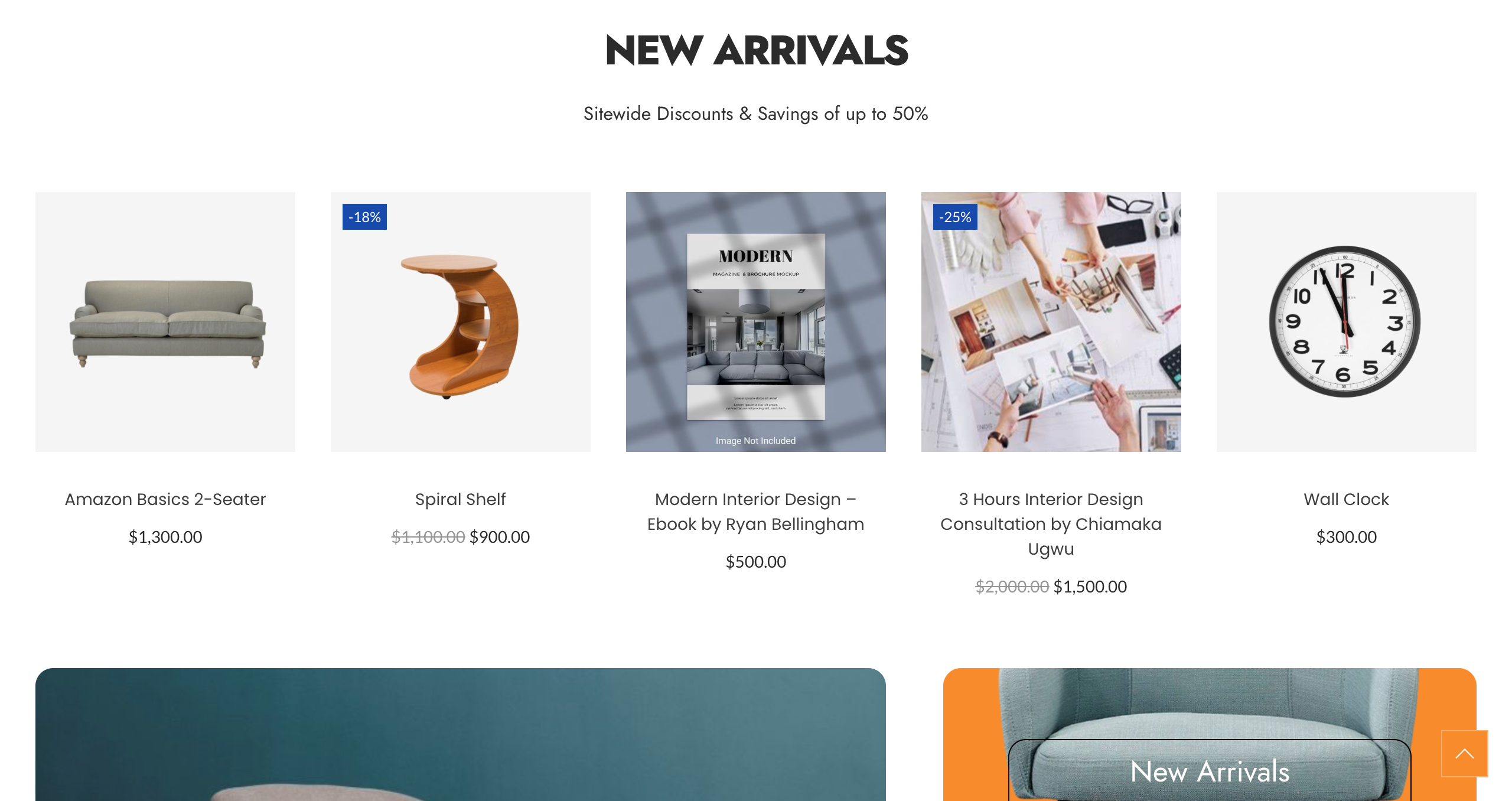
Task: Click the -25% discount badge
Action: pyautogui.click(x=955, y=217)
